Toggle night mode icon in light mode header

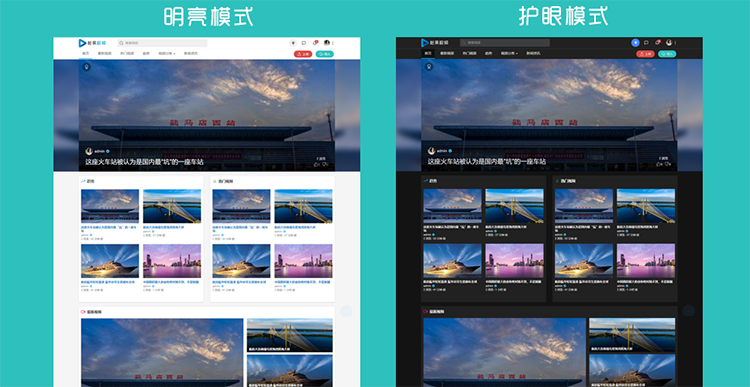[293, 43]
